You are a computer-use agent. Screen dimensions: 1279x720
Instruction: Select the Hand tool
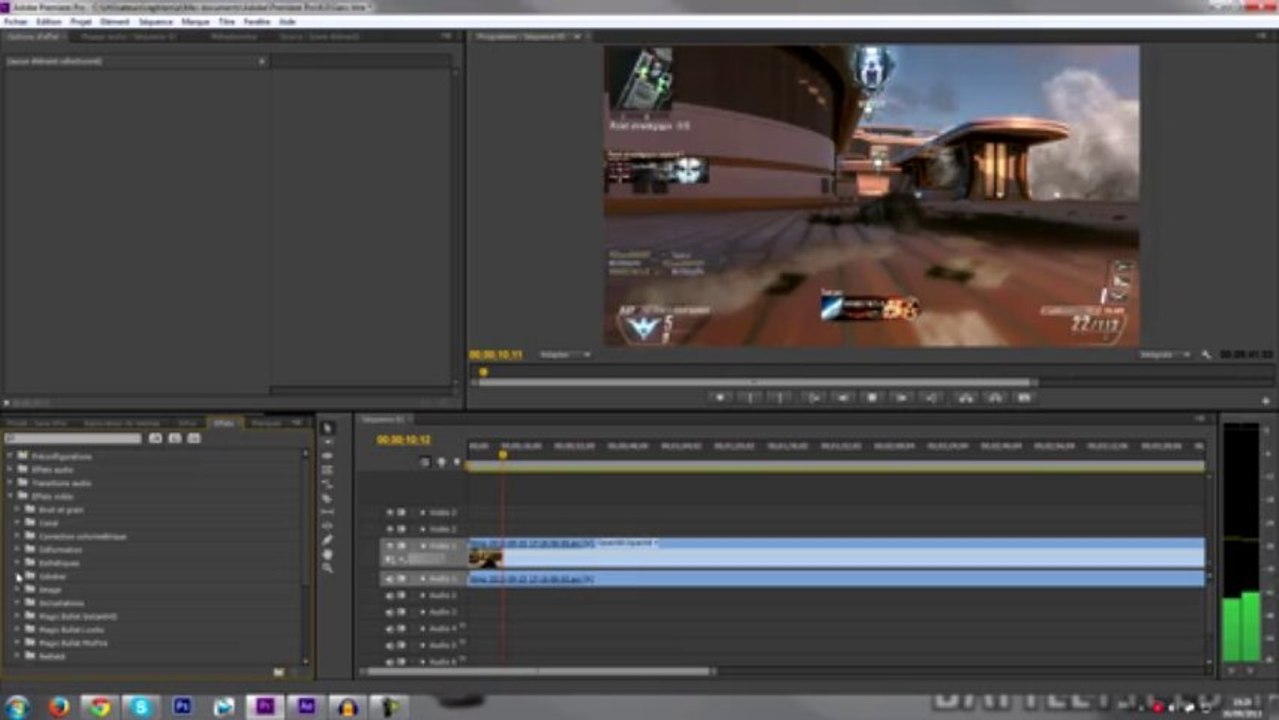327,554
